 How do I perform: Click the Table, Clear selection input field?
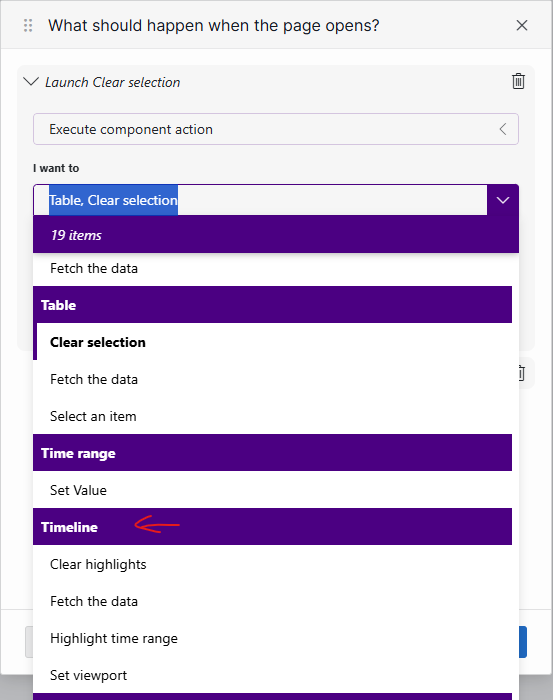click(x=260, y=200)
